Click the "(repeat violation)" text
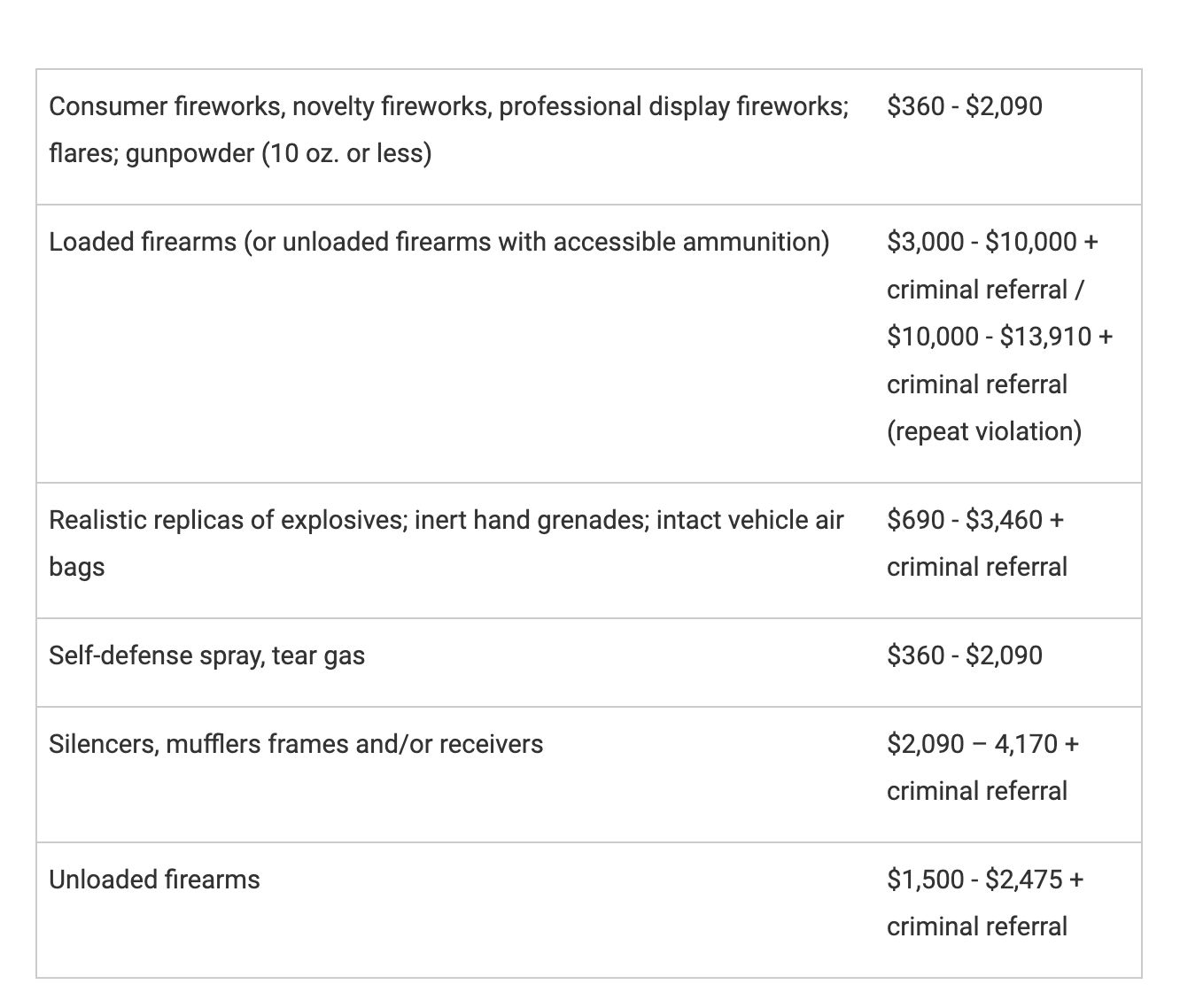The width and height of the screenshot is (1180, 1008). [x=983, y=431]
